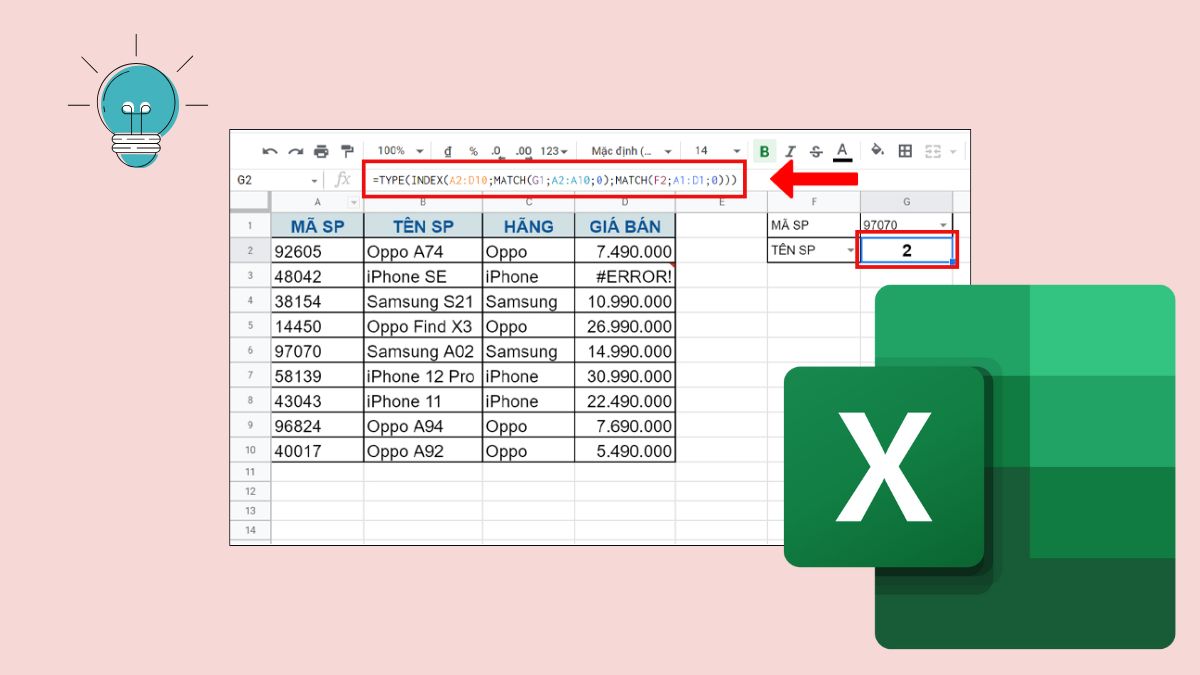Undo the last action
The width and height of the screenshot is (1200, 675).
tap(270, 151)
